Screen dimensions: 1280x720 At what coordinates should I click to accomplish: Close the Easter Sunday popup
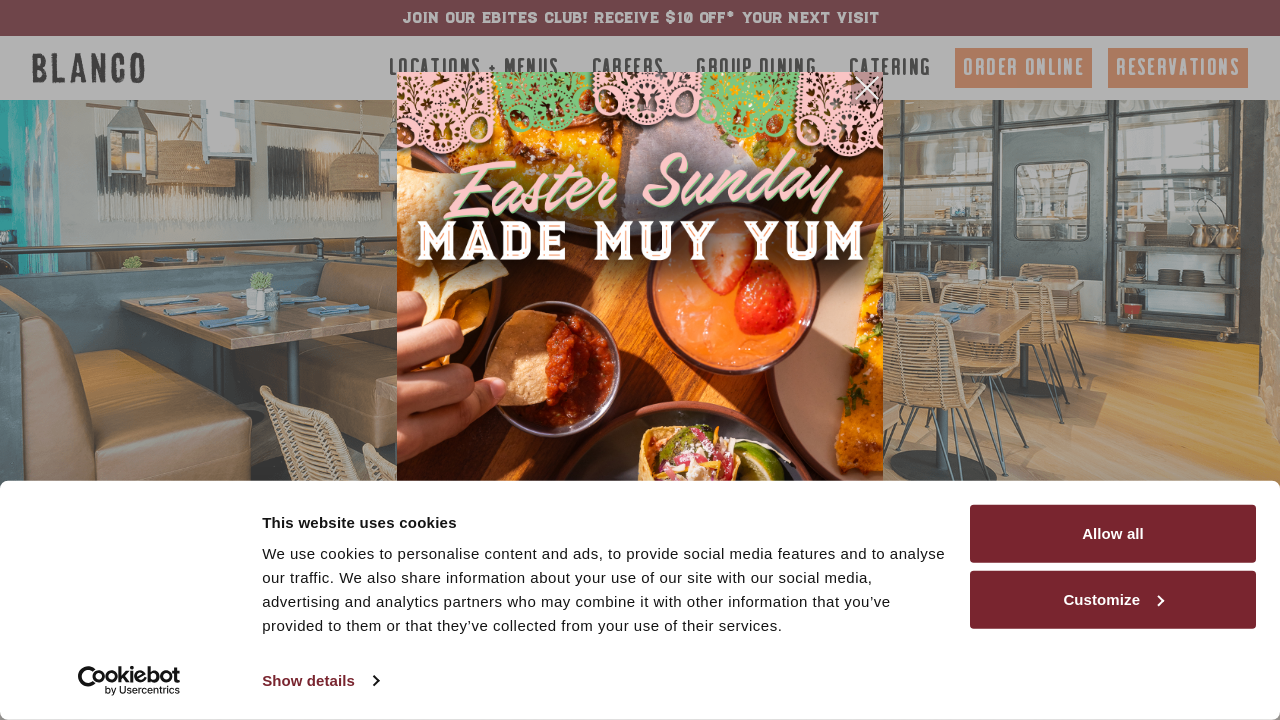865,89
